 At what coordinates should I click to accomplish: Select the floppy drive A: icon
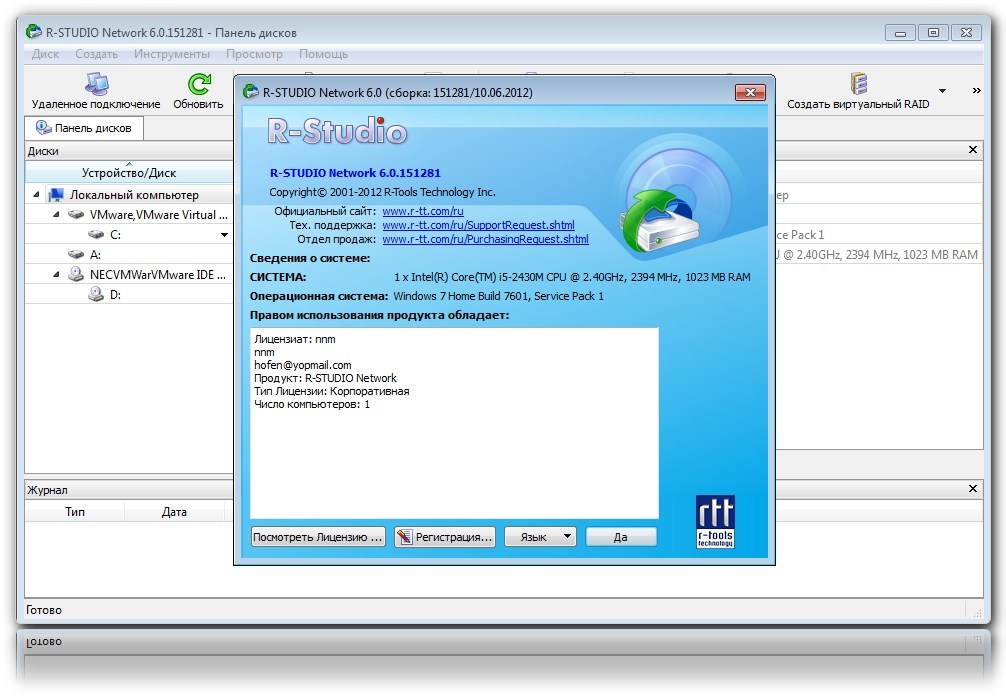pos(77,255)
